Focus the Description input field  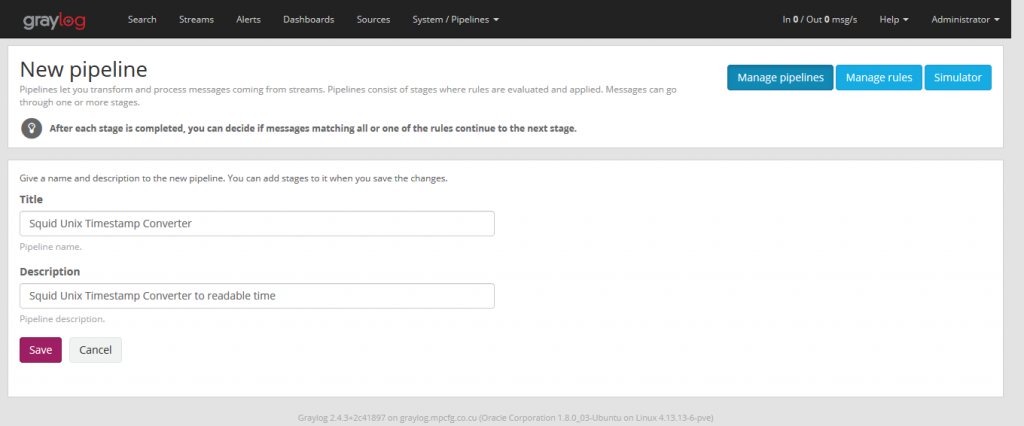(x=257, y=296)
